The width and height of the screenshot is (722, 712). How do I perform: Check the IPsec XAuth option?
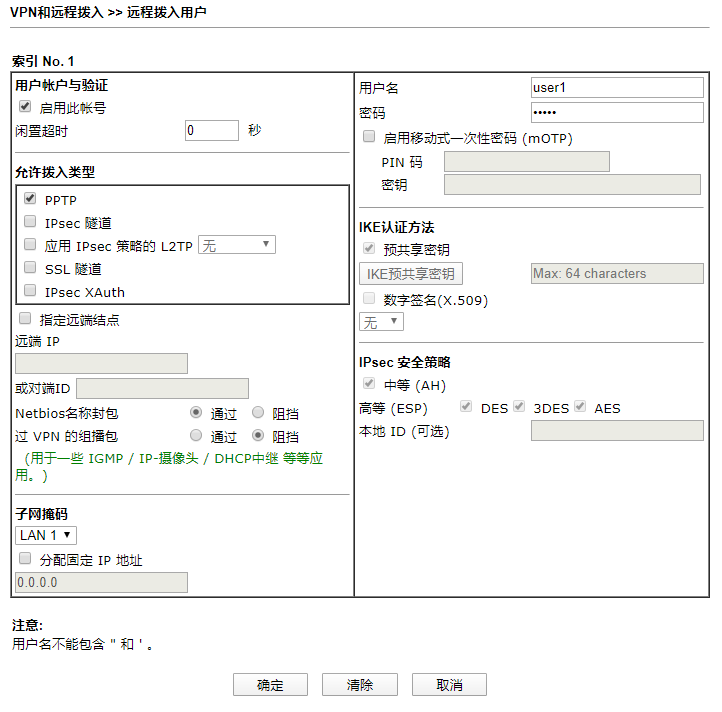[x=30, y=290]
